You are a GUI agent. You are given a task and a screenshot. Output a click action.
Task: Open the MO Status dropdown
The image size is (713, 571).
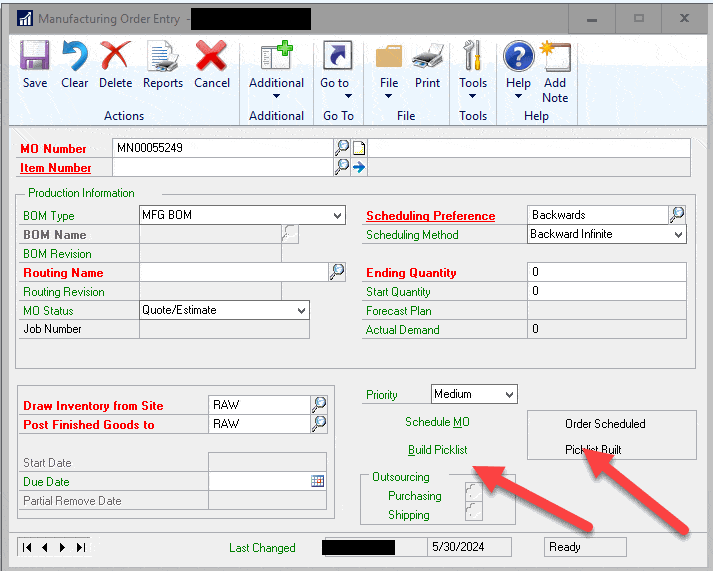(x=301, y=311)
